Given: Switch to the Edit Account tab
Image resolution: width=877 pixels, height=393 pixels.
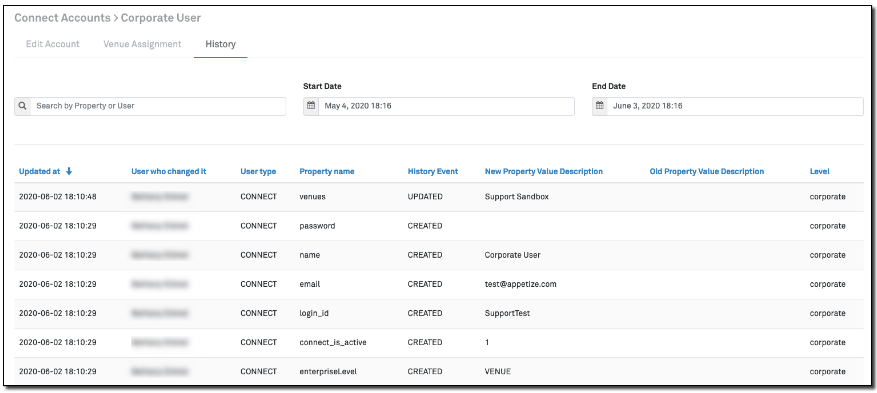Looking at the screenshot, I should 53,44.
